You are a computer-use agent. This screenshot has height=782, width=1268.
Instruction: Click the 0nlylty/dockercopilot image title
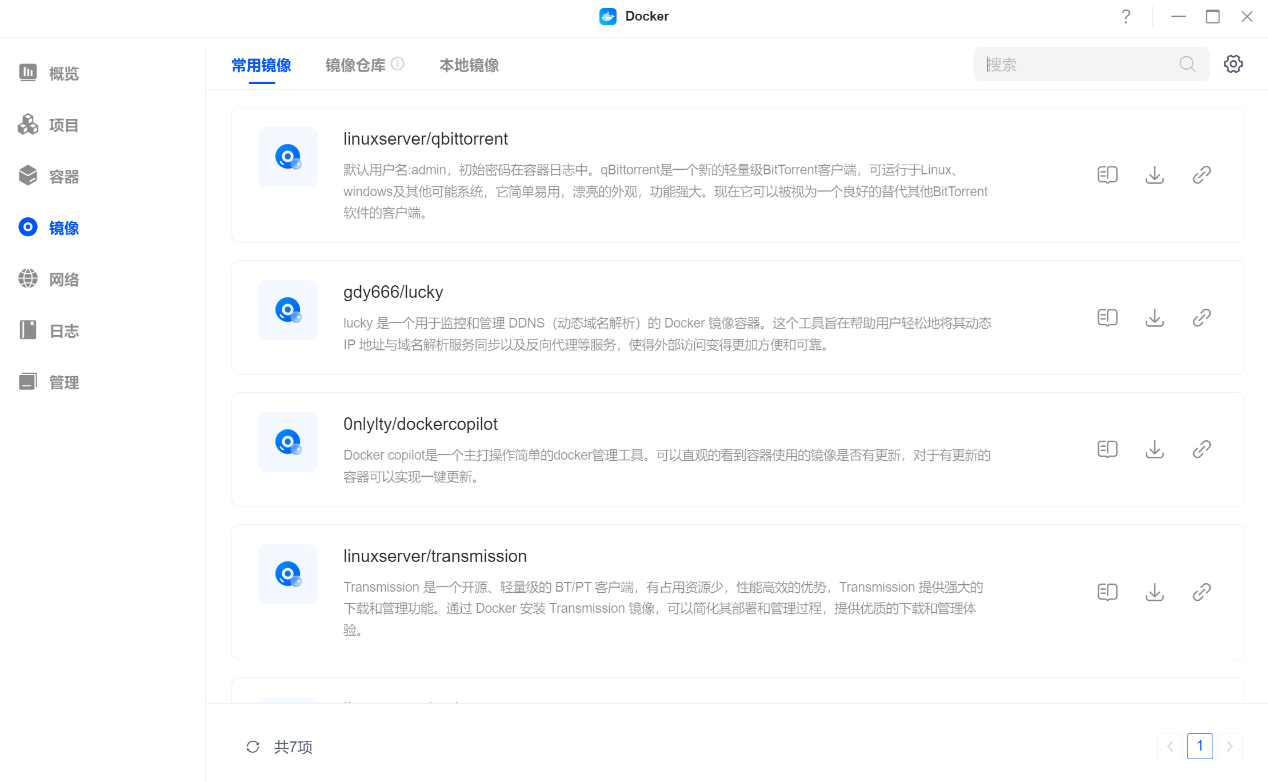[420, 424]
